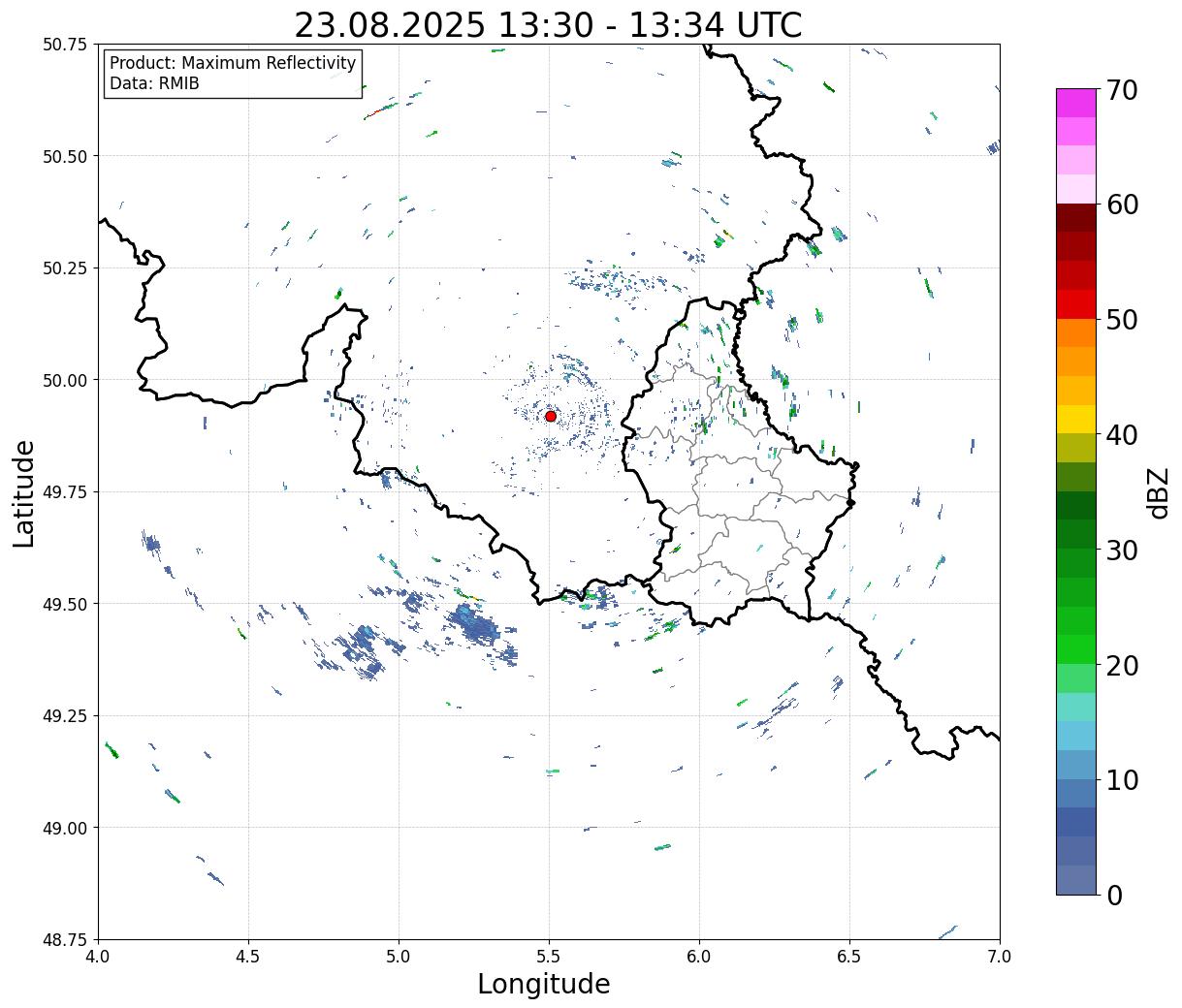Image resolution: width=1182 pixels, height=1008 pixels.
Task: Click the colorbar tick label 60
Action: click(1122, 205)
